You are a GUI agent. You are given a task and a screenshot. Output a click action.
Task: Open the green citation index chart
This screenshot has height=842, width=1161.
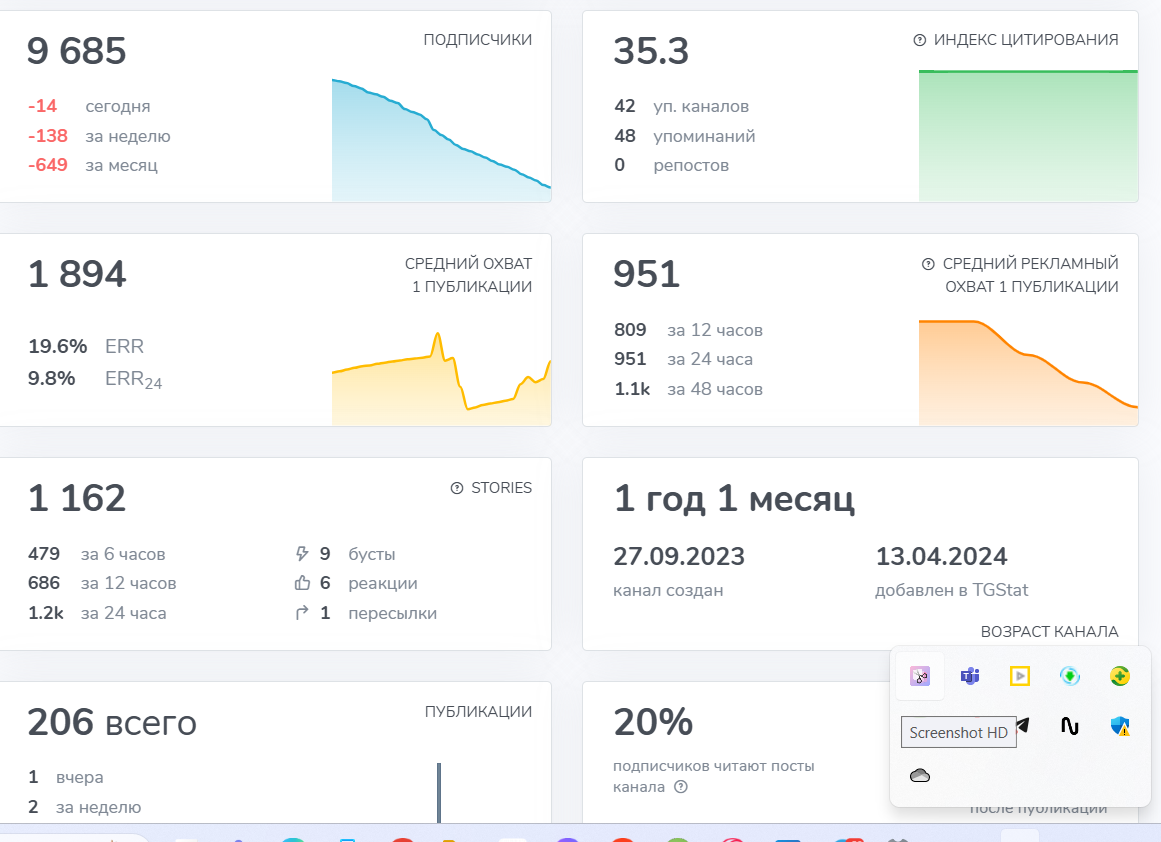point(1028,136)
